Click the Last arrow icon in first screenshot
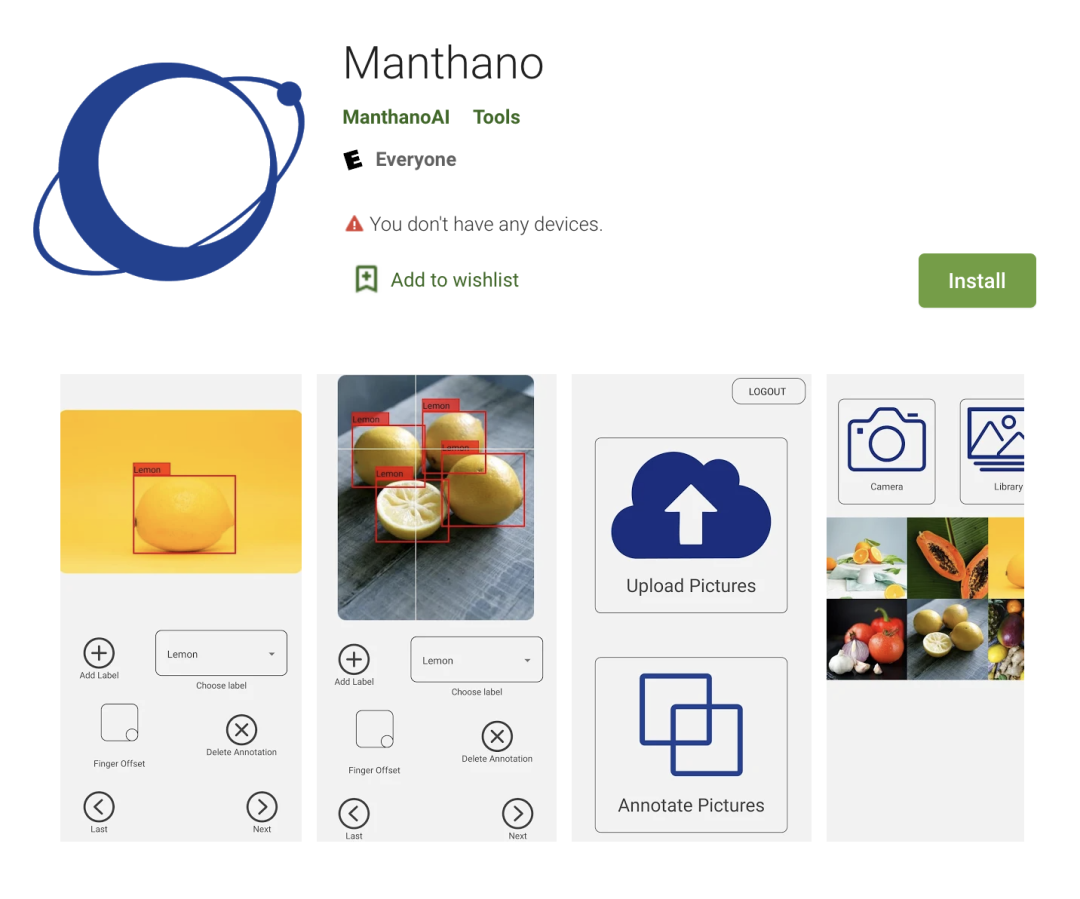Viewport: 1080px width, 899px height. [99, 807]
